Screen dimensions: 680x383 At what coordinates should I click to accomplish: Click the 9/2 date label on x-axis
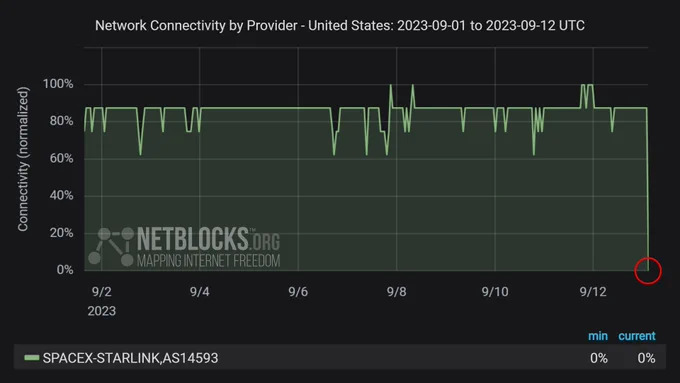click(101, 291)
